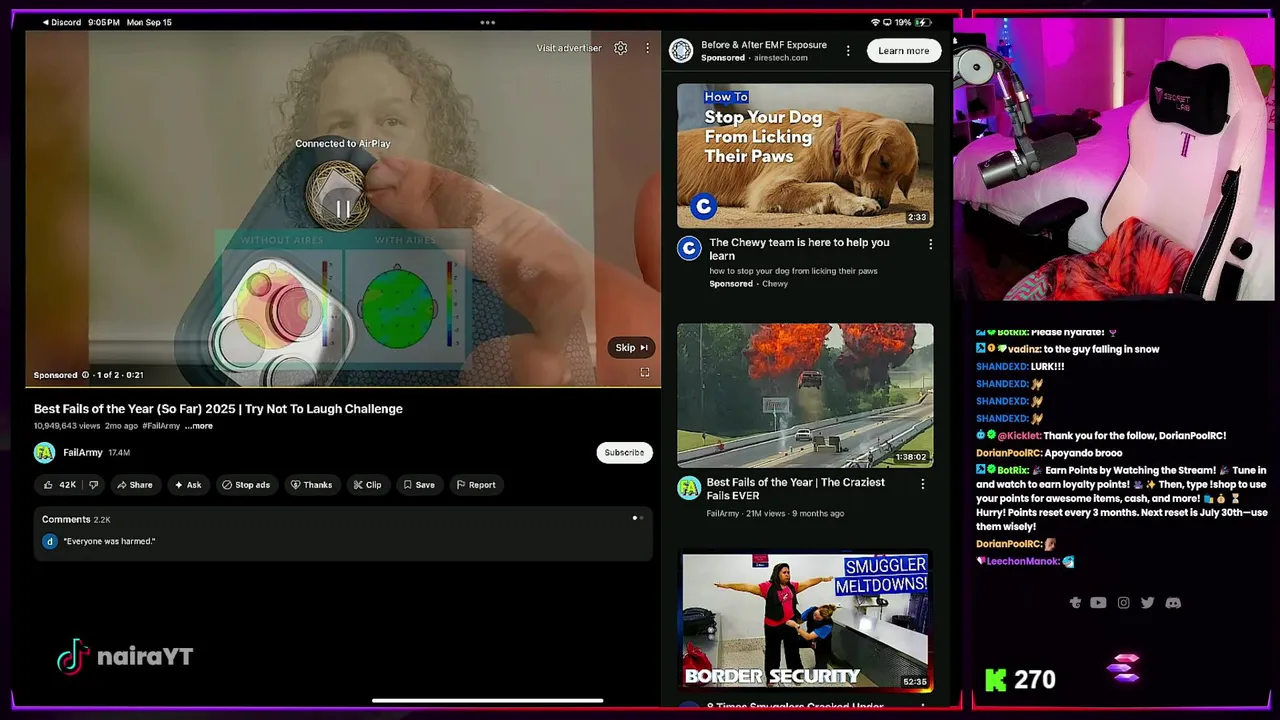This screenshot has width=1280, height=720.
Task: Pause the ad with the center pause button
Action: pyautogui.click(x=343, y=209)
